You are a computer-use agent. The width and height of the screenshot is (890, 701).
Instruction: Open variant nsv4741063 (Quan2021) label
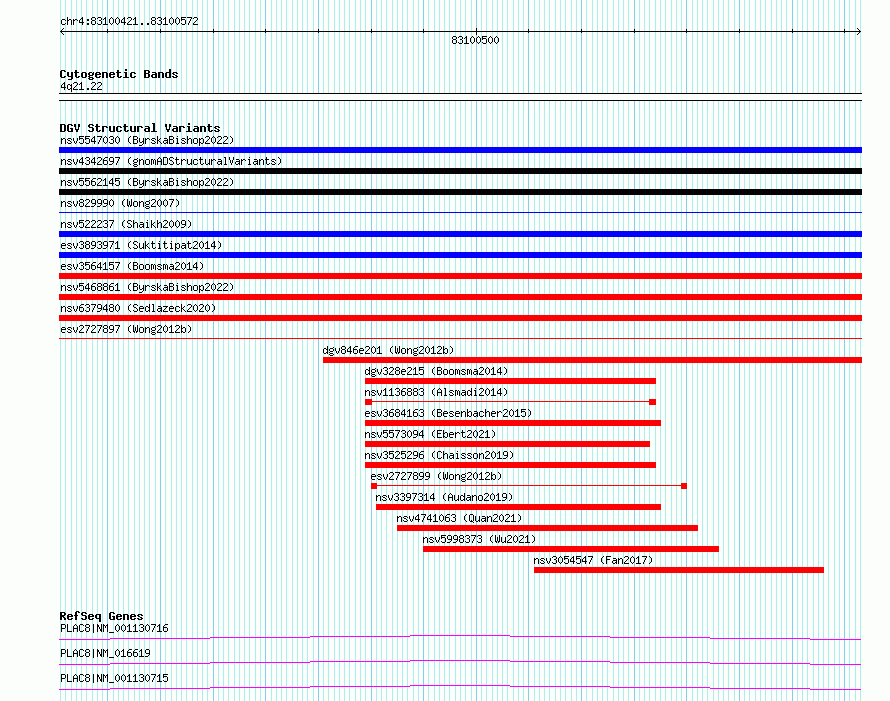pos(459,518)
